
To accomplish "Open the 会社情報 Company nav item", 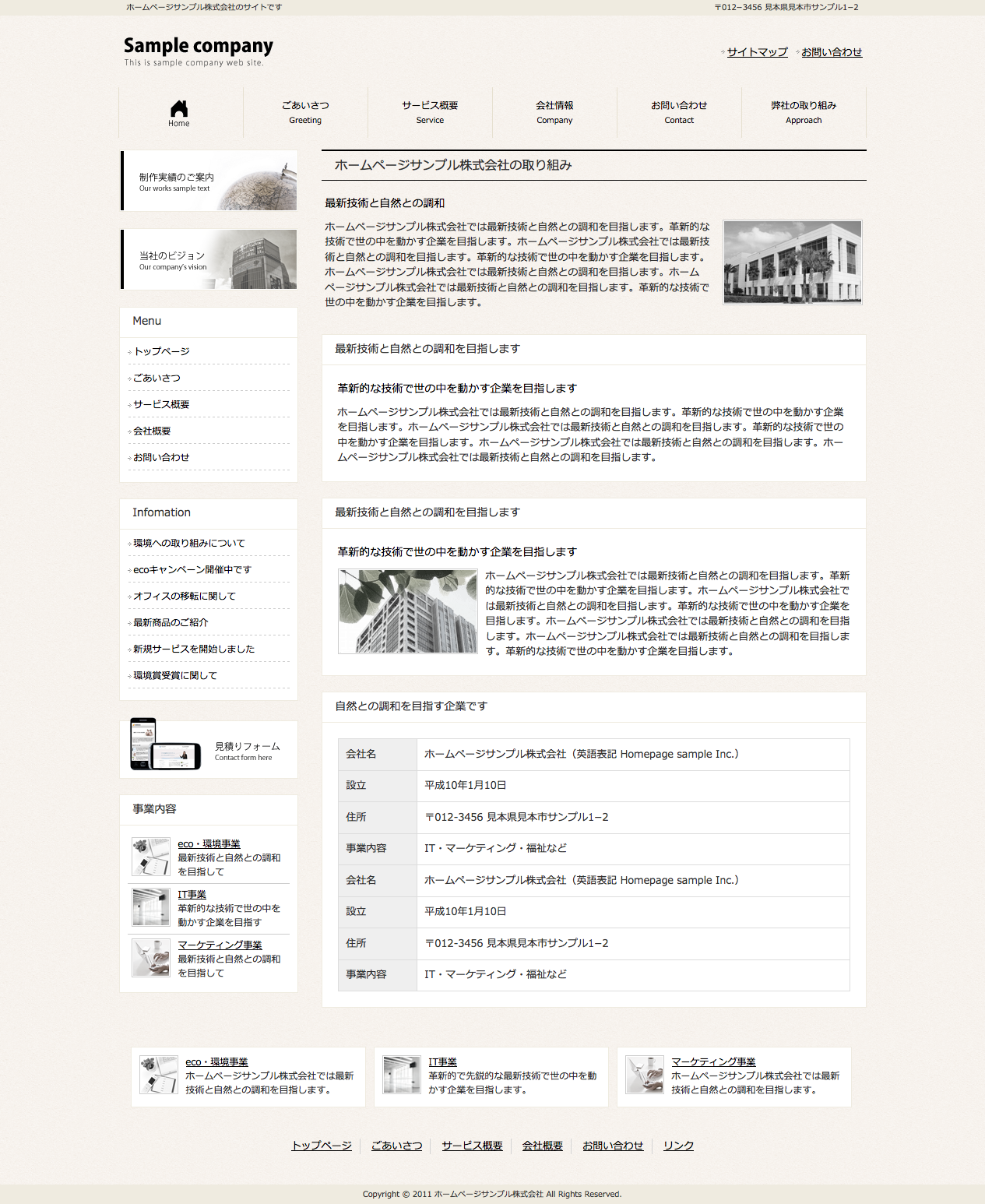I will [x=554, y=112].
